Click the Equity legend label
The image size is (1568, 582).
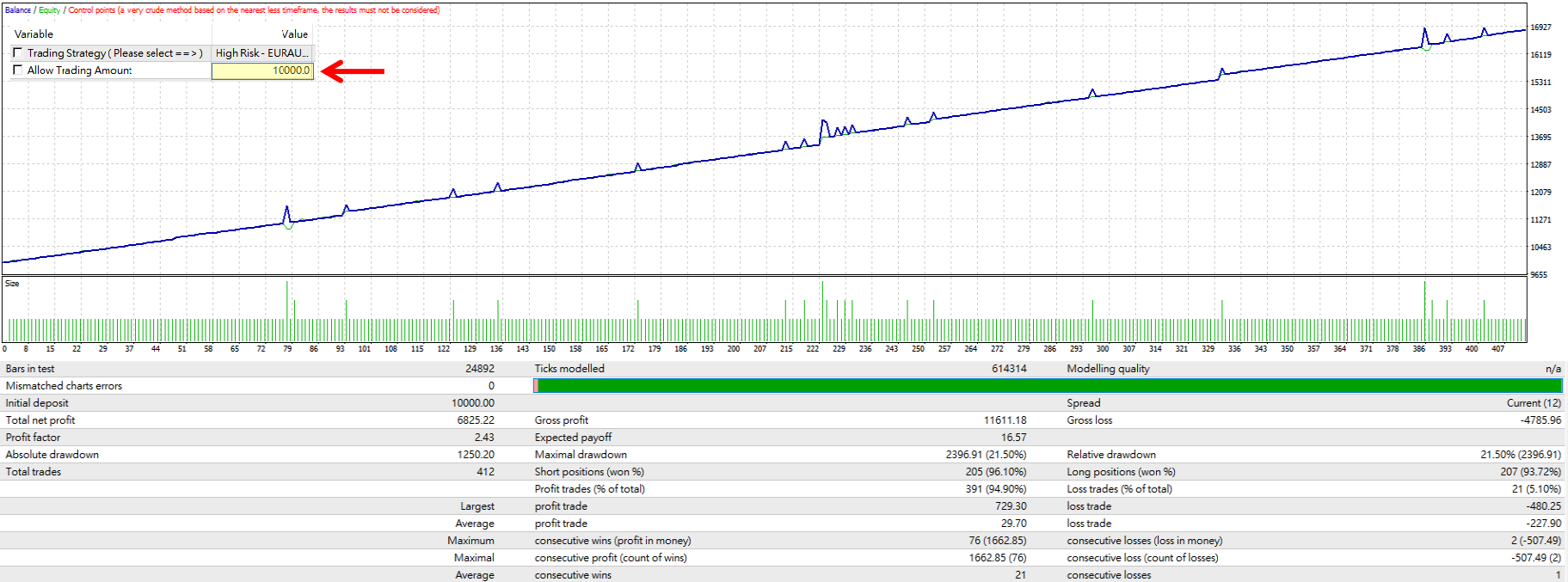click(x=49, y=10)
